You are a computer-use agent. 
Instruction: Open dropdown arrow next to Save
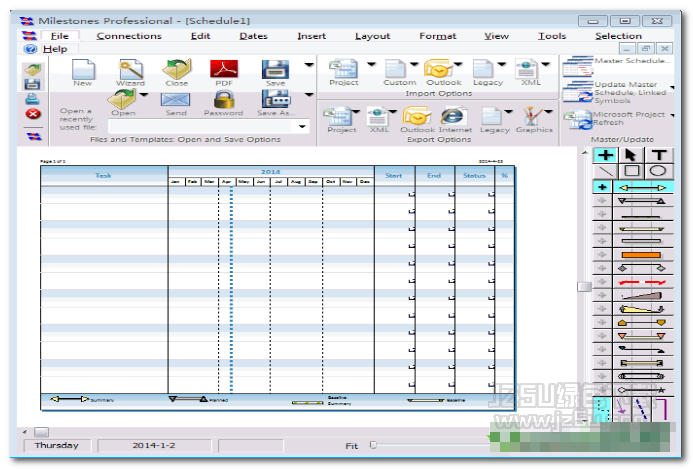(x=309, y=65)
